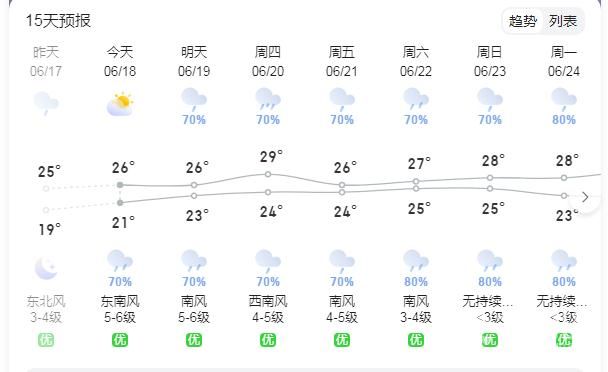Switch to the 趋势 trend view
This screenshot has width=608, height=372.
coord(522,21)
